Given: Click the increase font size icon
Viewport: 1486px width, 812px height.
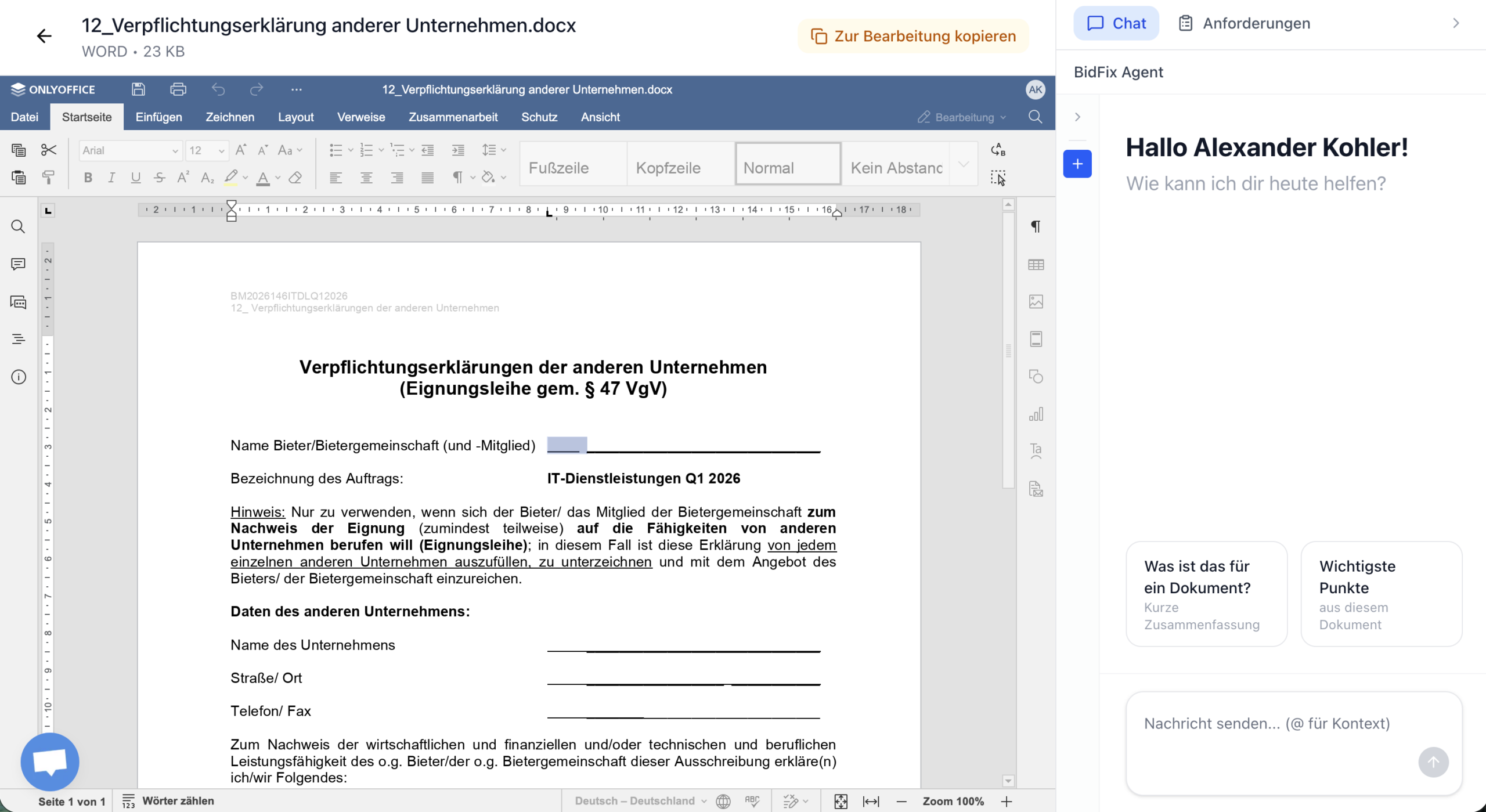Looking at the screenshot, I should [241, 150].
